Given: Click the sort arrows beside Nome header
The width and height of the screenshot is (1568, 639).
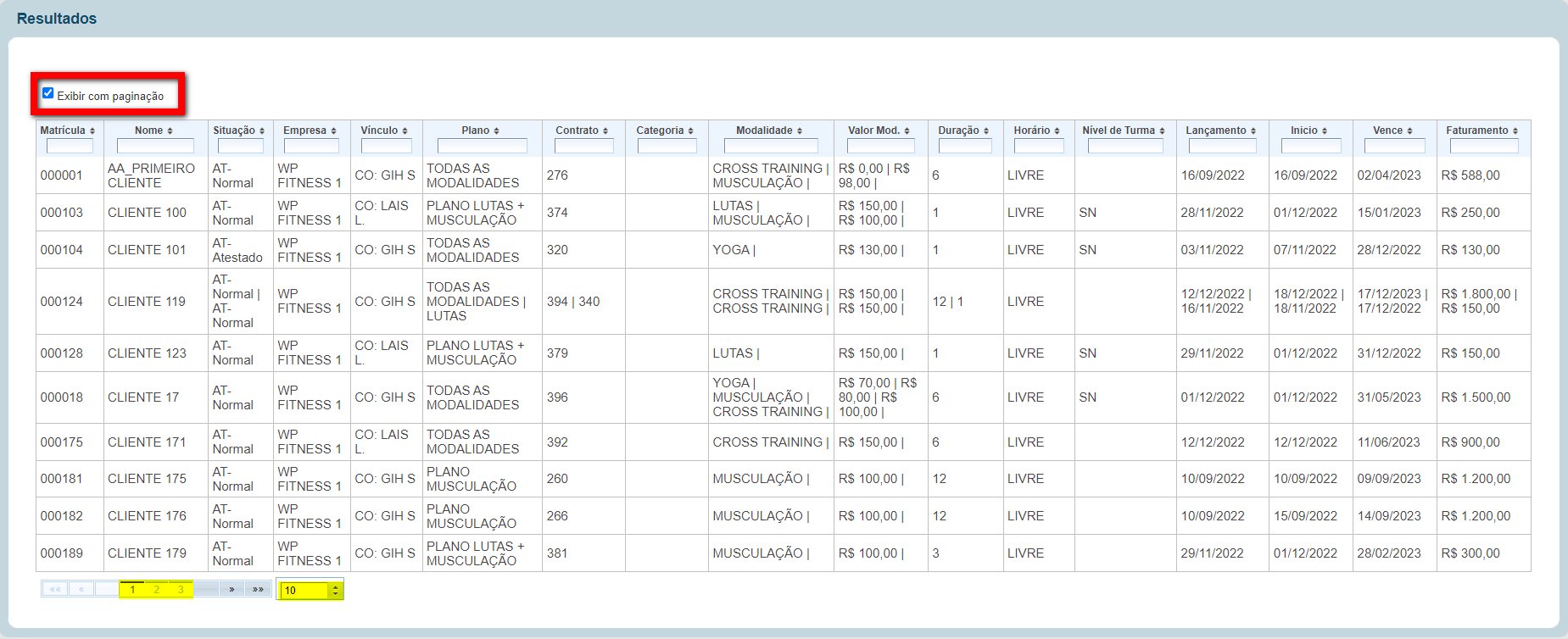Looking at the screenshot, I should pyautogui.click(x=170, y=131).
